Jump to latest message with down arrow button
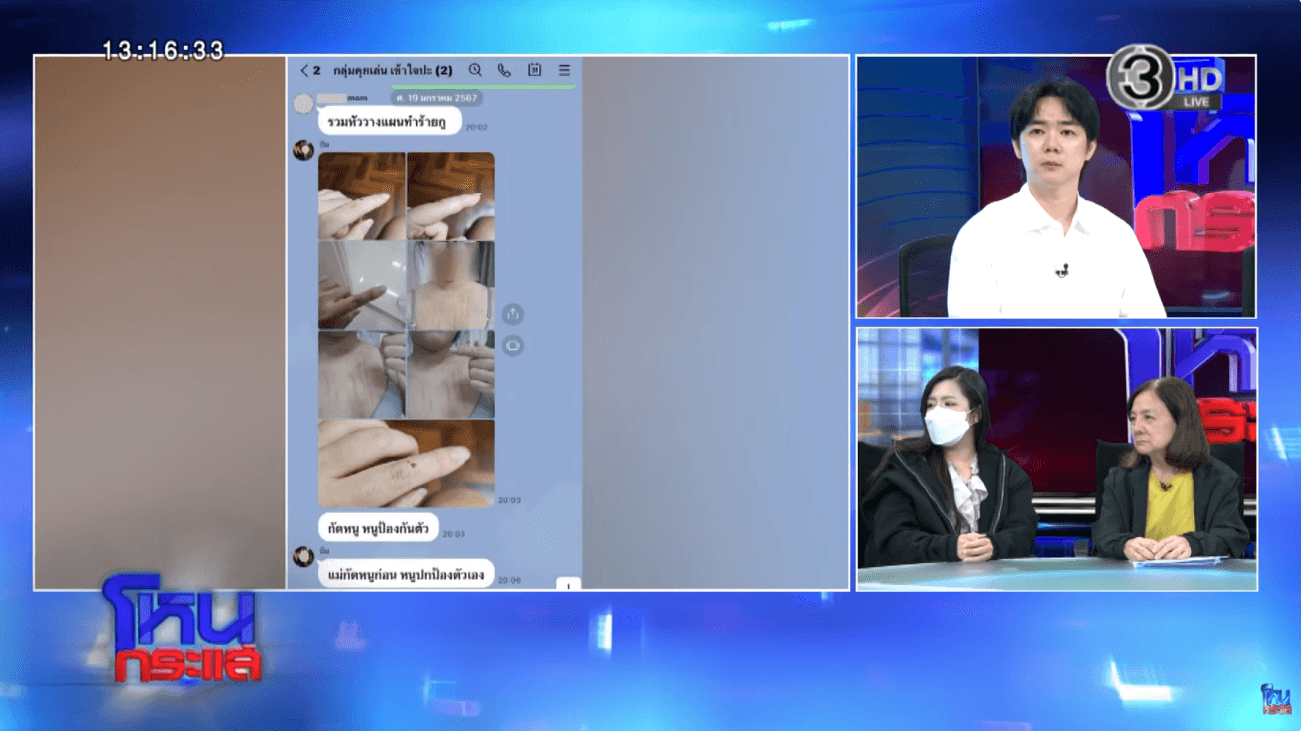This screenshot has width=1301, height=731. [568, 584]
